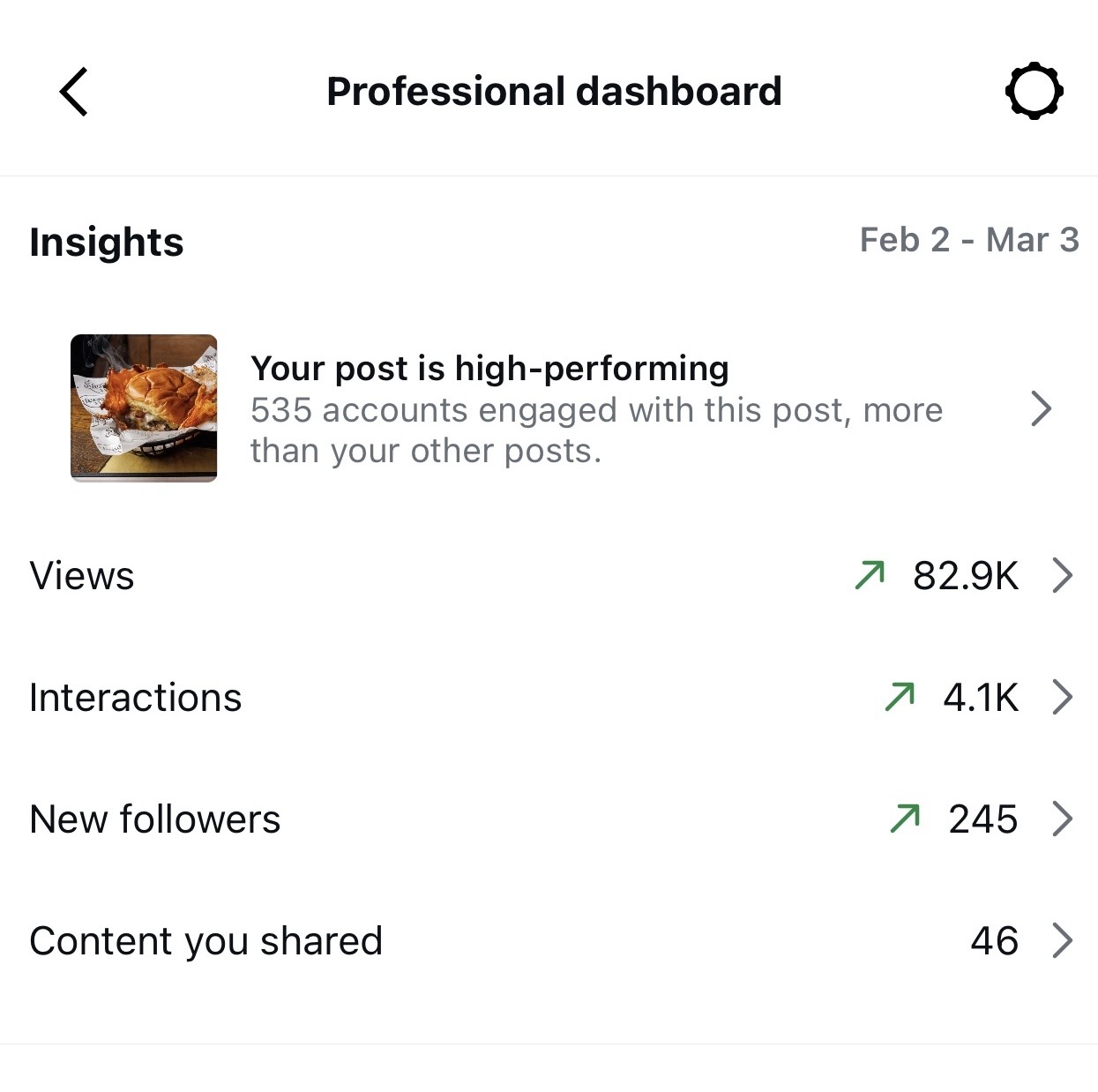Image resolution: width=1098 pixels, height=1092 pixels.
Task: Open the high-performing burger post thumbnail
Action: coord(144,408)
